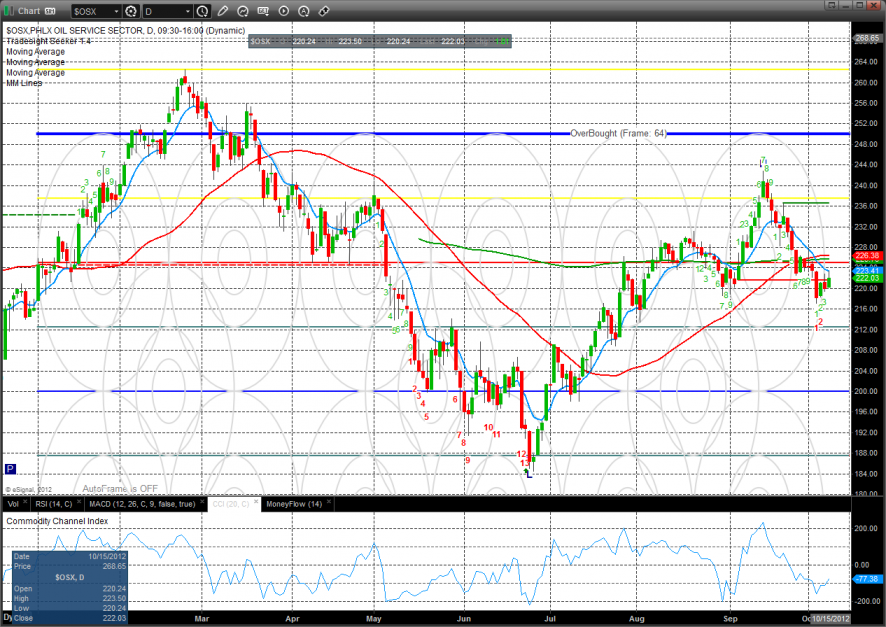Expand the $OSX symbol dropdown
The height and width of the screenshot is (627, 886).
(116, 11)
